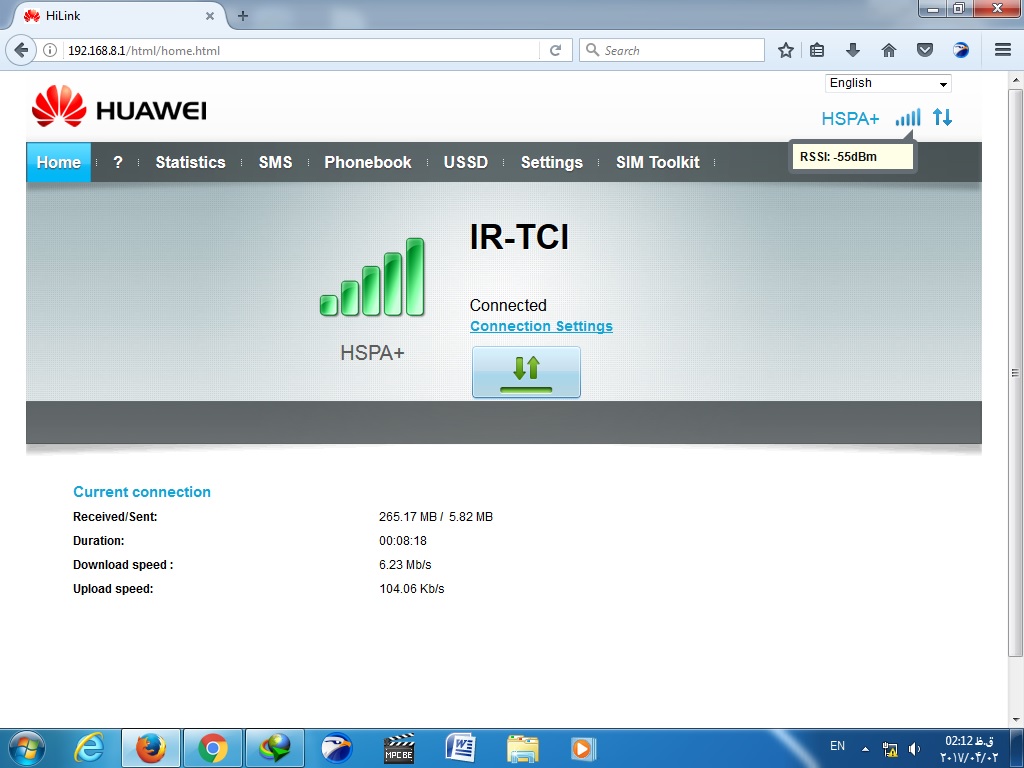1024x768 pixels.
Task: Click the page vertical scrollbar
Action: 1015,372
